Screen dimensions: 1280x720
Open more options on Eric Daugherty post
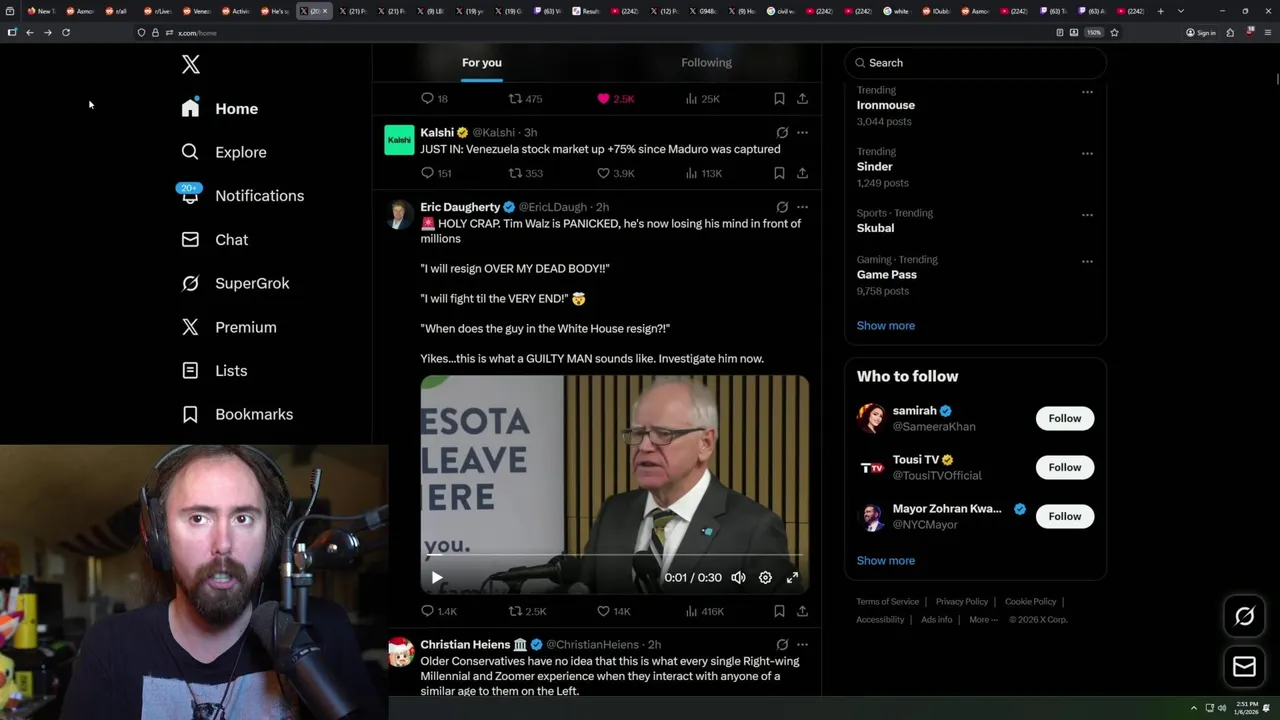(802, 207)
